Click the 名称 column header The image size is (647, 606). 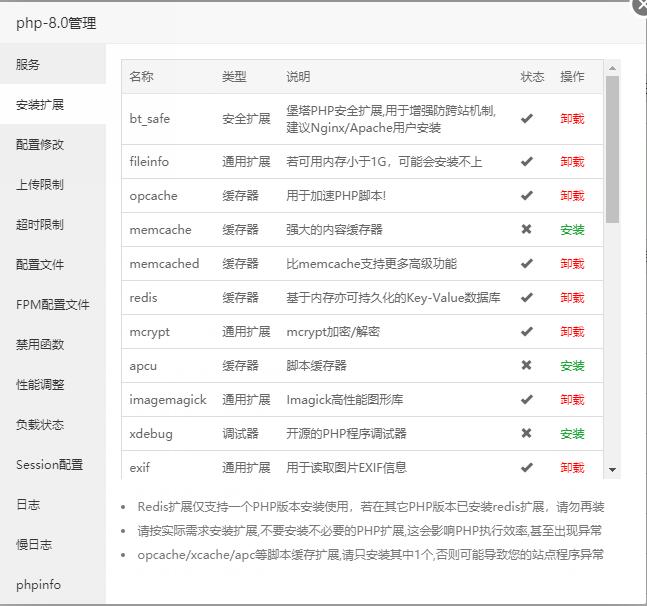[142, 77]
